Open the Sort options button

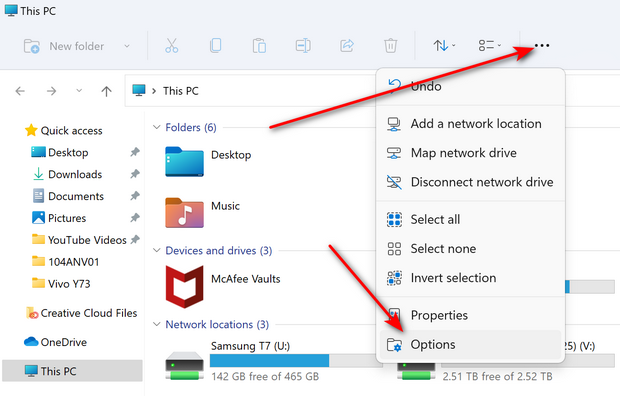pos(444,46)
